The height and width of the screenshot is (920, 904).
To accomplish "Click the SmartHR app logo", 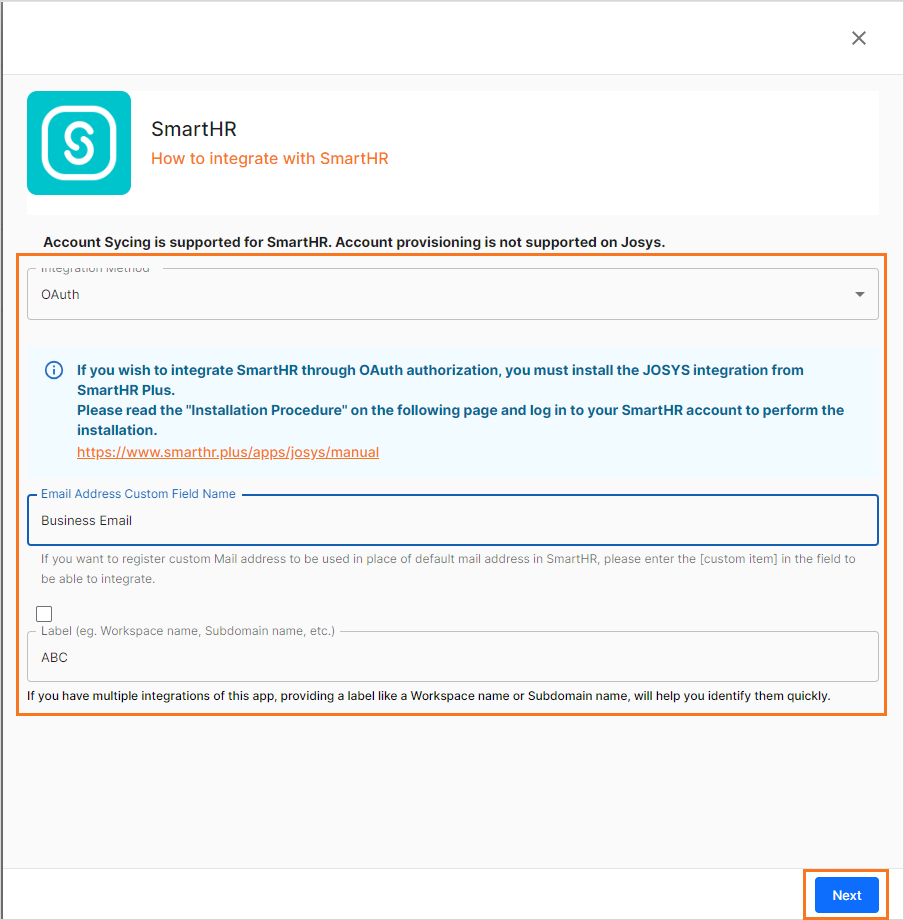I will 79,143.
